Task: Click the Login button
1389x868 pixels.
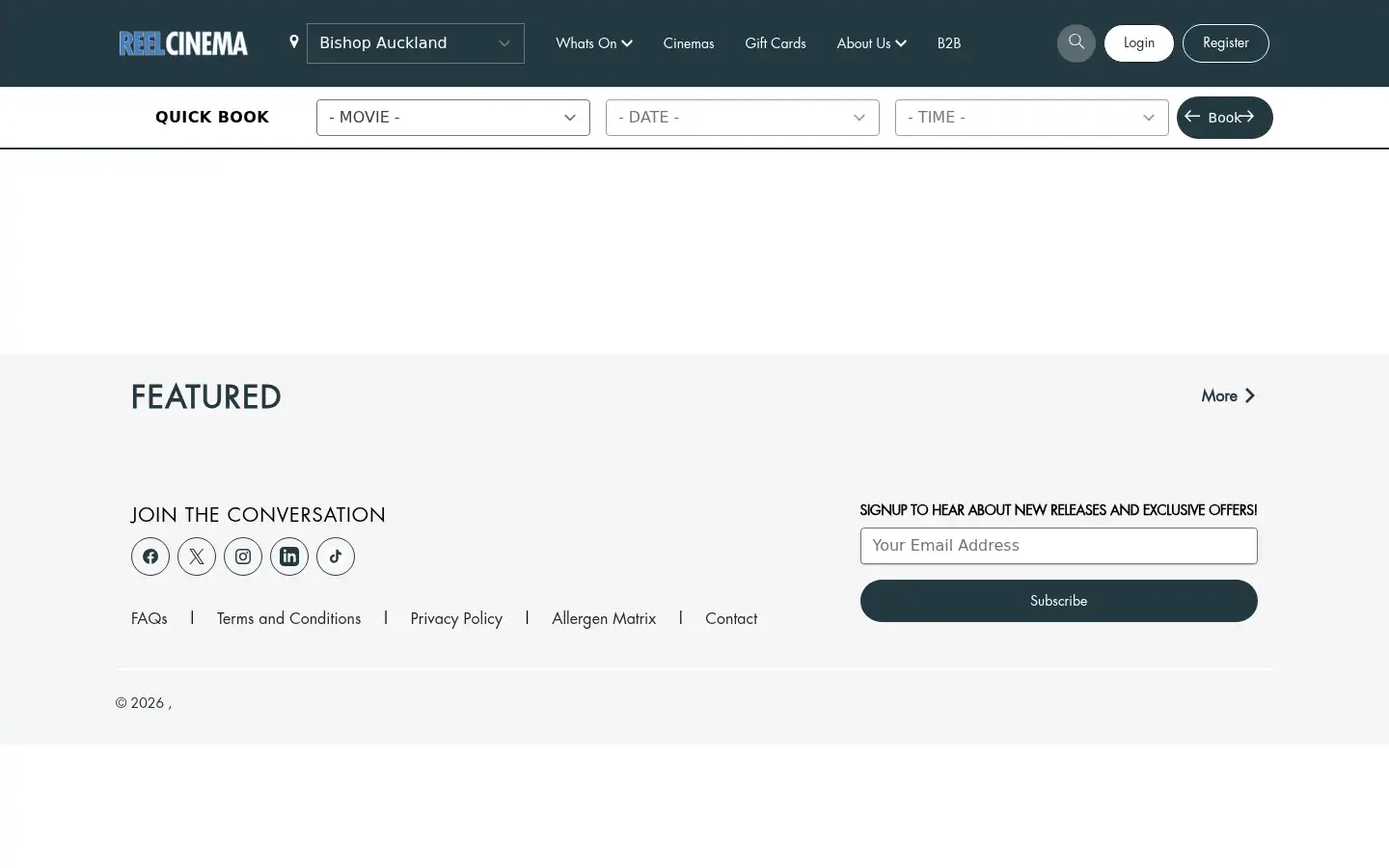Action: click(x=1139, y=43)
